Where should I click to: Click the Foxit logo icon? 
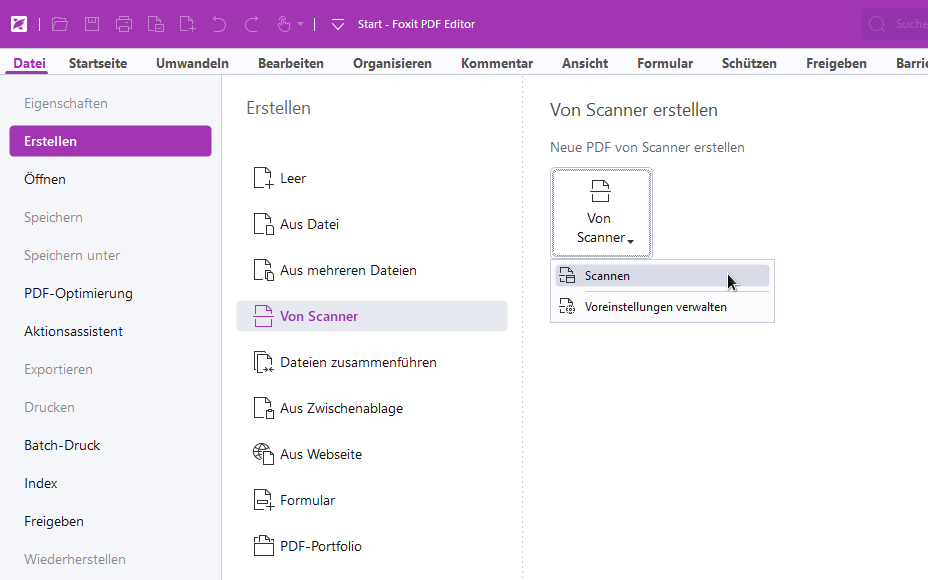pyautogui.click(x=18, y=24)
